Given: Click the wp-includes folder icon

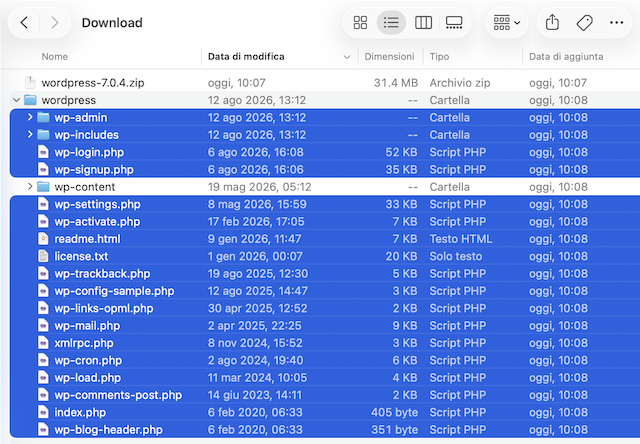Looking at the screenshot, I should point(43,135).
